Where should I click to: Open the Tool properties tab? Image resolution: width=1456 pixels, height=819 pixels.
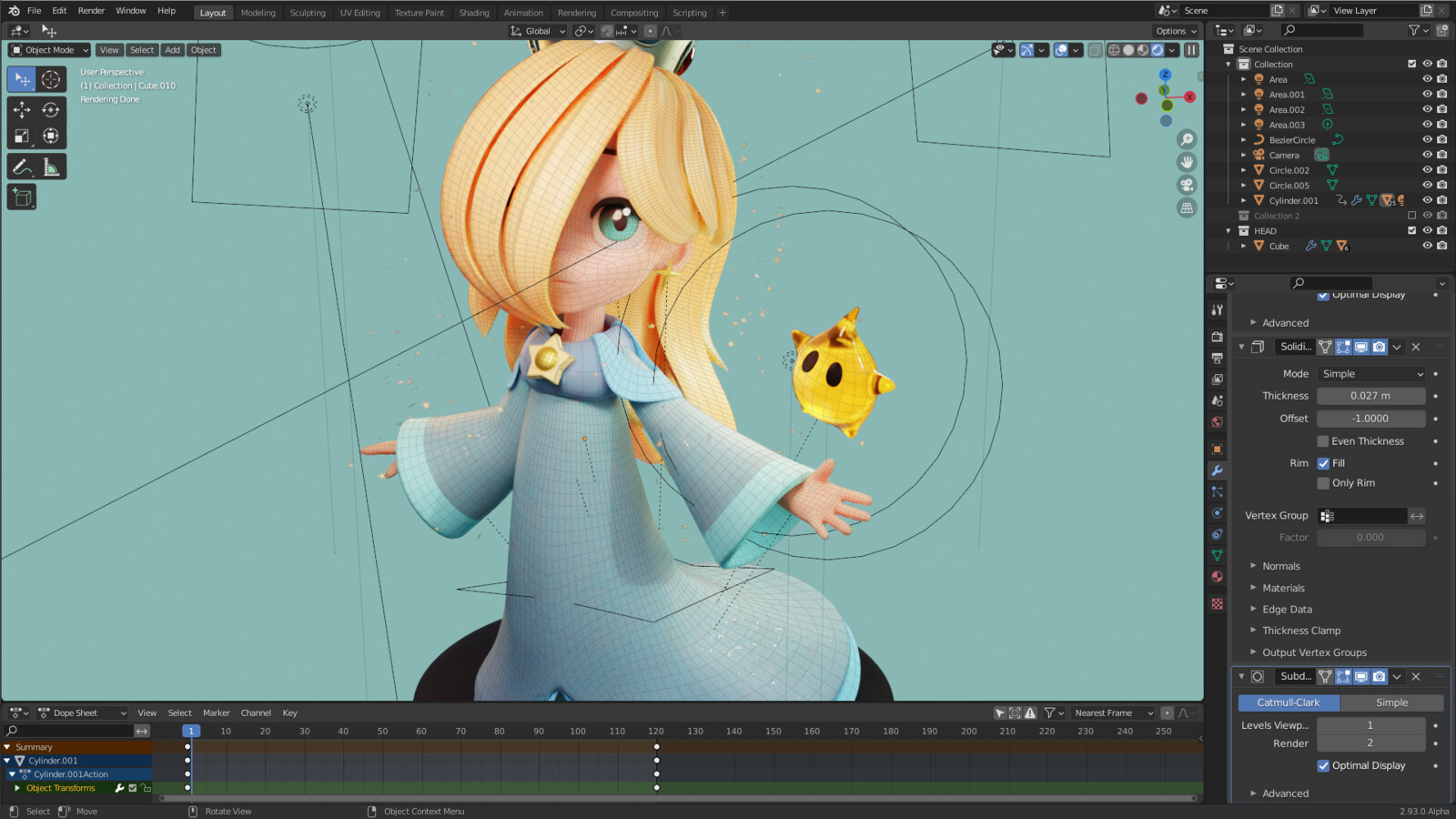point(1218,310)
